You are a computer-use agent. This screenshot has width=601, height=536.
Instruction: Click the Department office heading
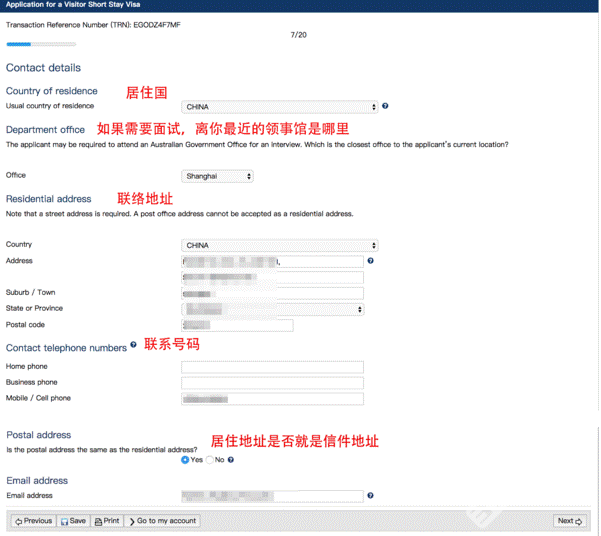click(x=45, y=130)
